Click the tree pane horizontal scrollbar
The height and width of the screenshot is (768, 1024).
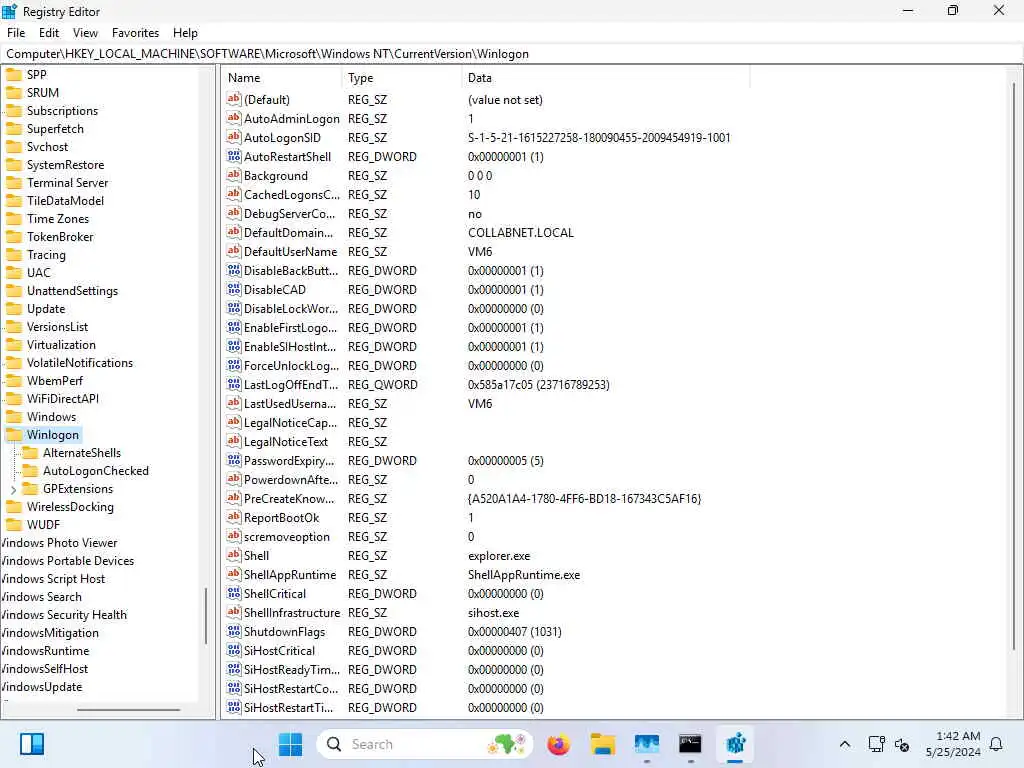128,709
